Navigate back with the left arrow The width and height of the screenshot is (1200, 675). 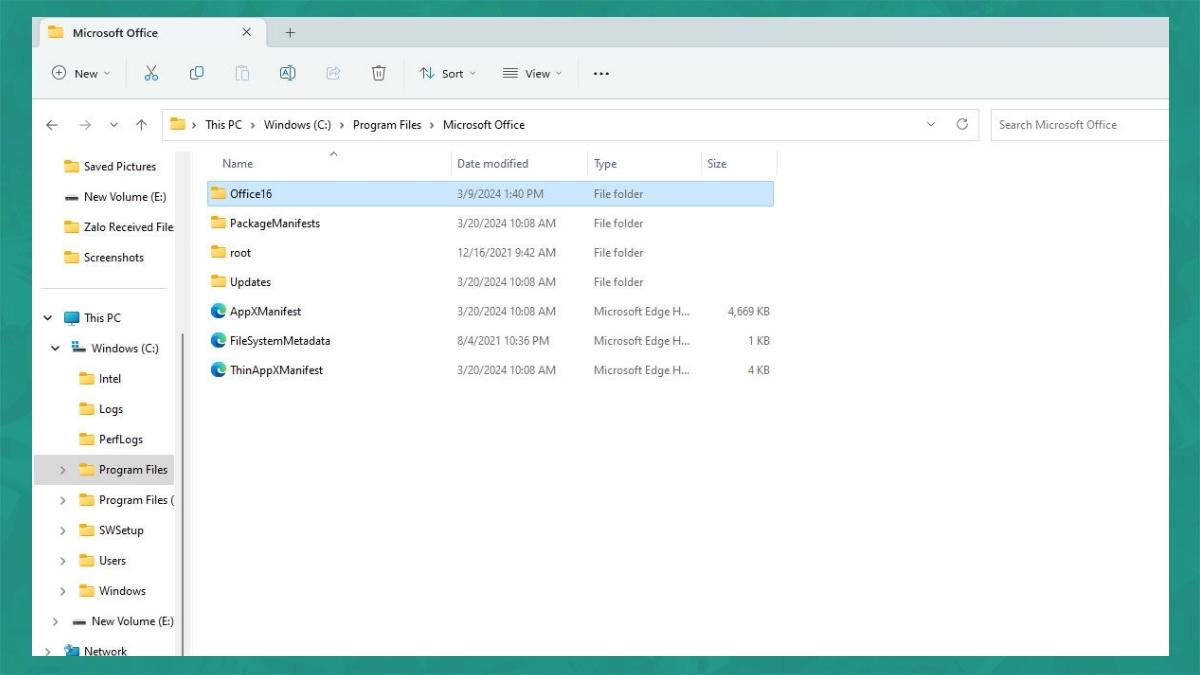pos(52,125)
